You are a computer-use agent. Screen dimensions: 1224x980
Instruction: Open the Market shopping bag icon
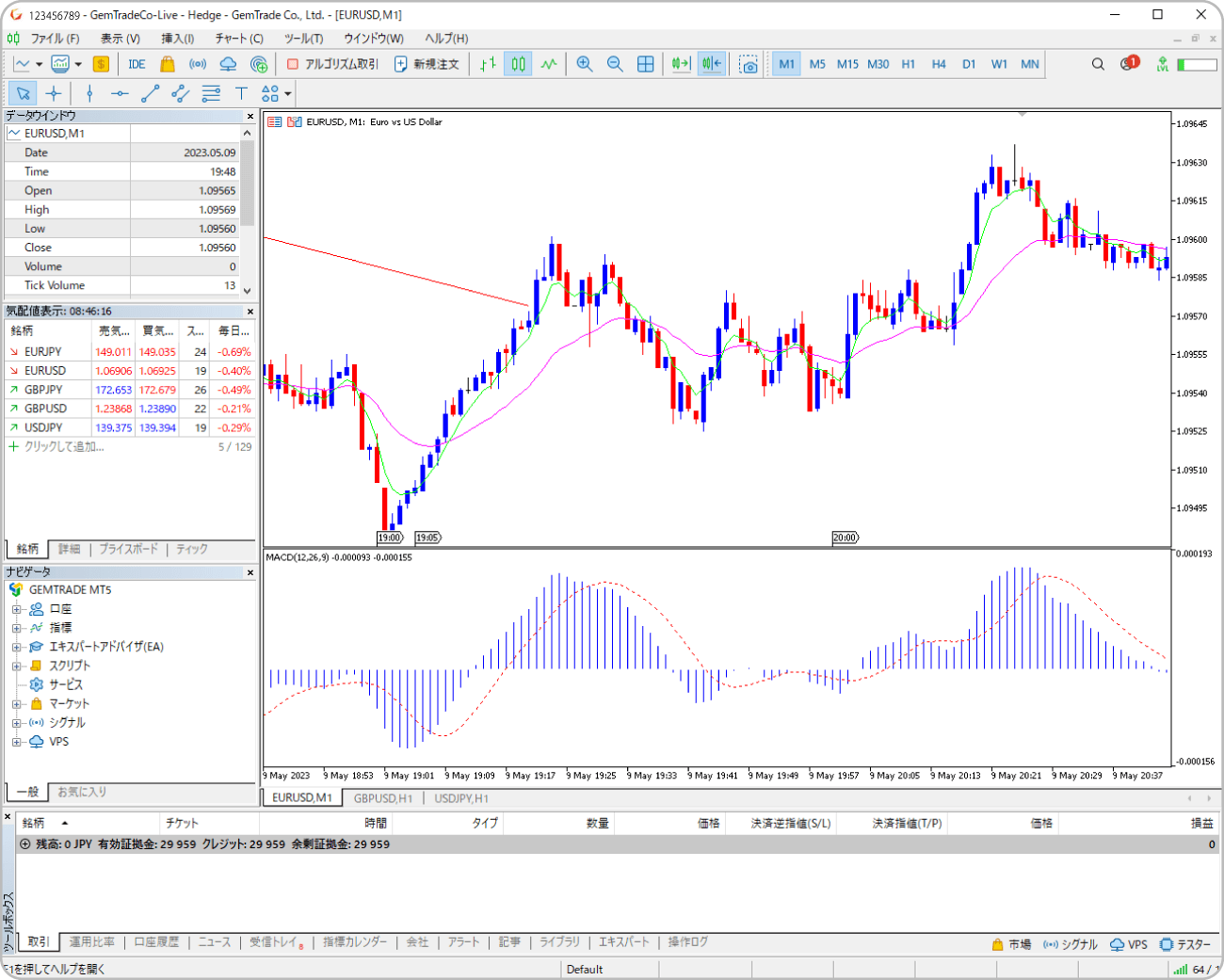point(168,64)
